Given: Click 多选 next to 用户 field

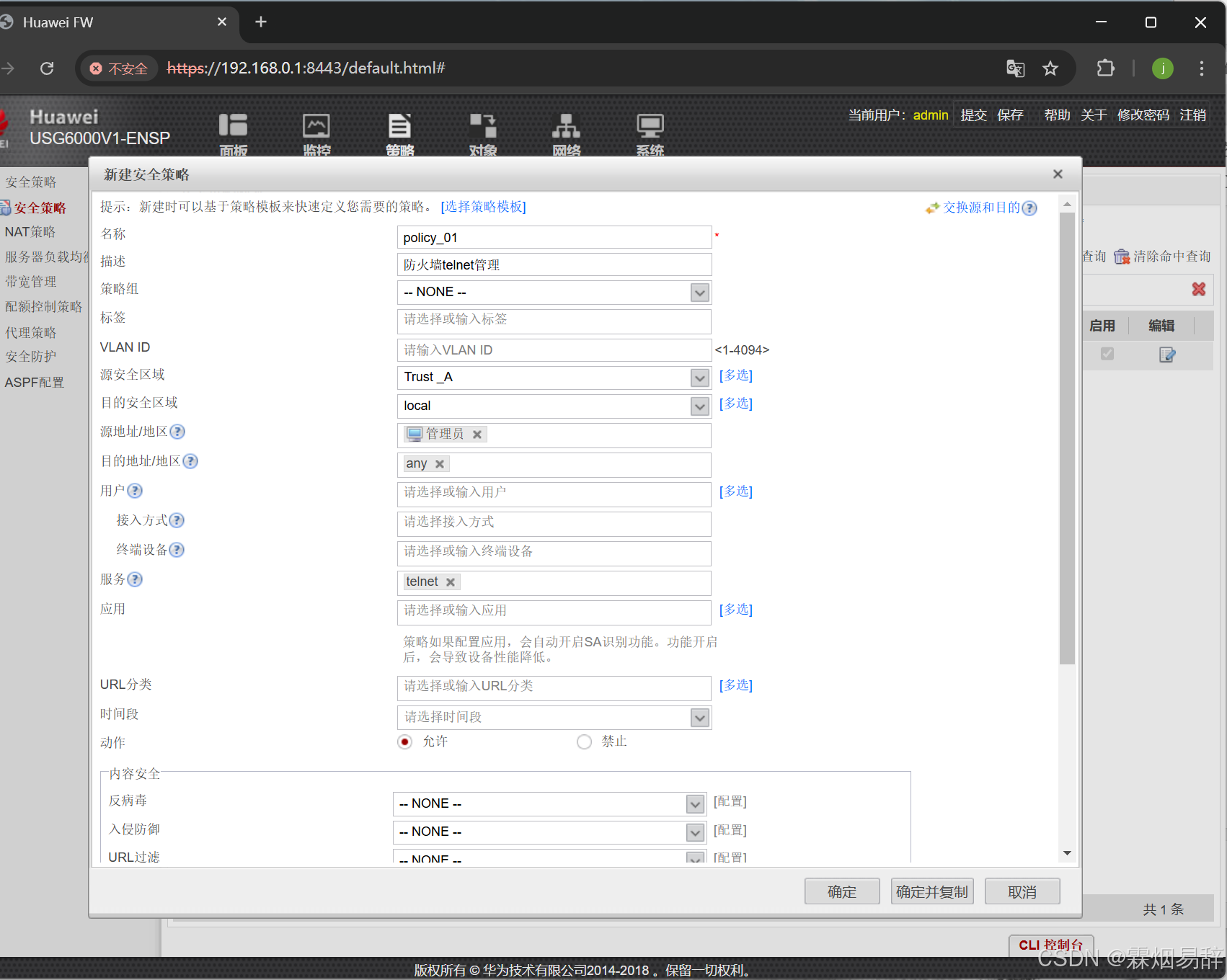Looking at the screenshot, I should (x=736, y=491).
